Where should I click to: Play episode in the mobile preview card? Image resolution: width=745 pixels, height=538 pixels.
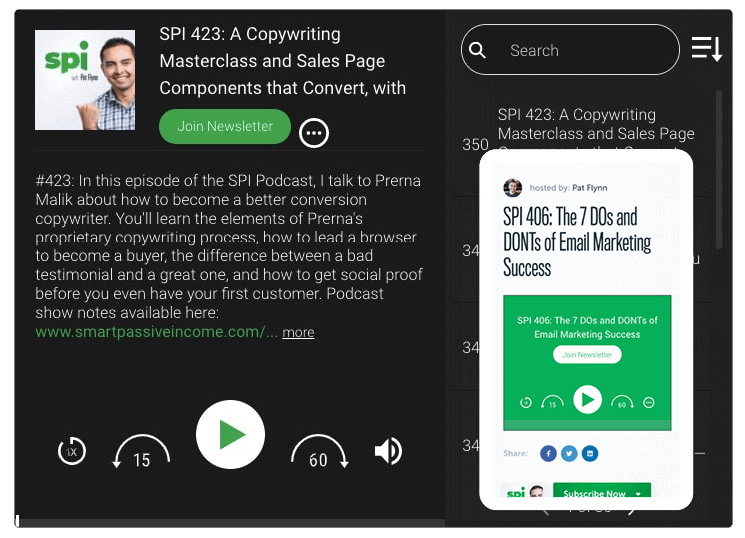coord(587,400)
